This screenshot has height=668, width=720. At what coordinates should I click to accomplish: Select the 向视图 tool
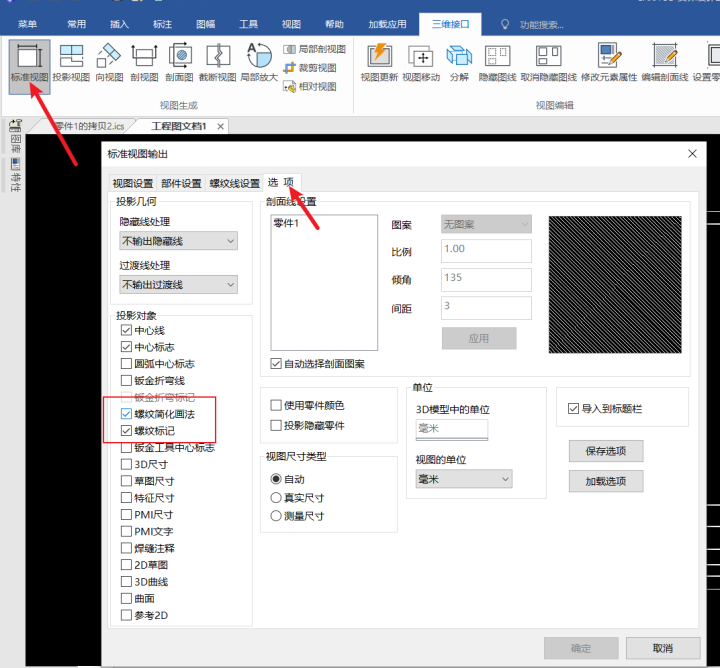tap(109, 63)
